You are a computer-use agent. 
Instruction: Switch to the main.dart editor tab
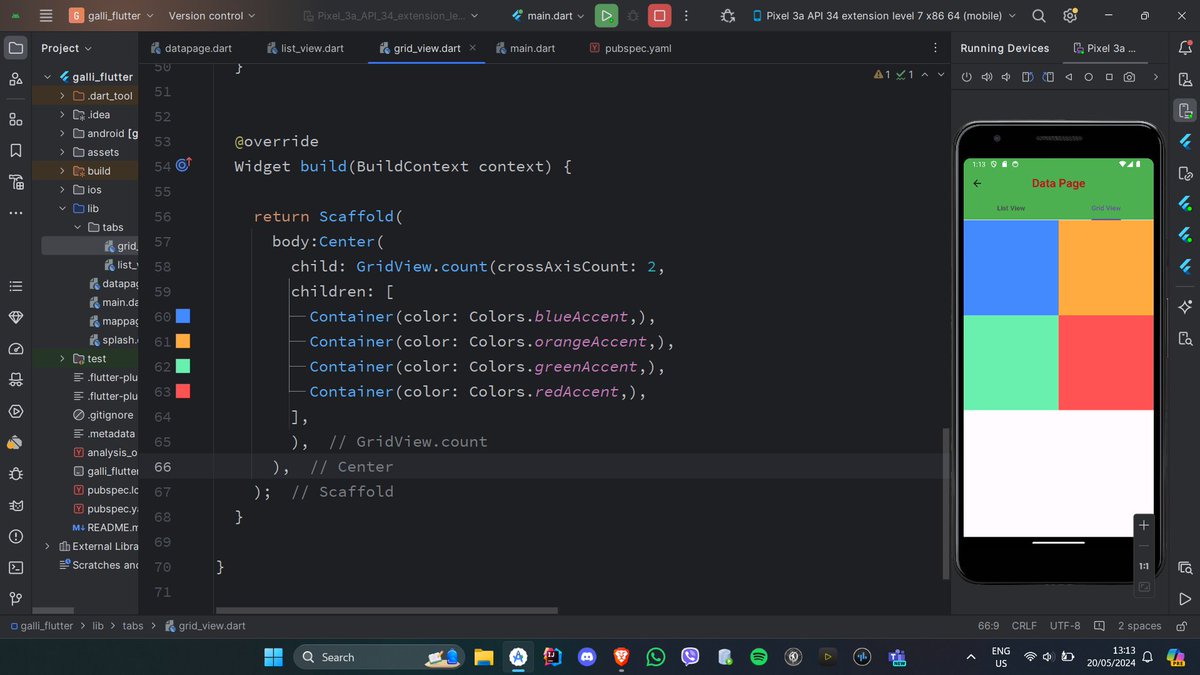pyautogui.click(x=527, y=48)
